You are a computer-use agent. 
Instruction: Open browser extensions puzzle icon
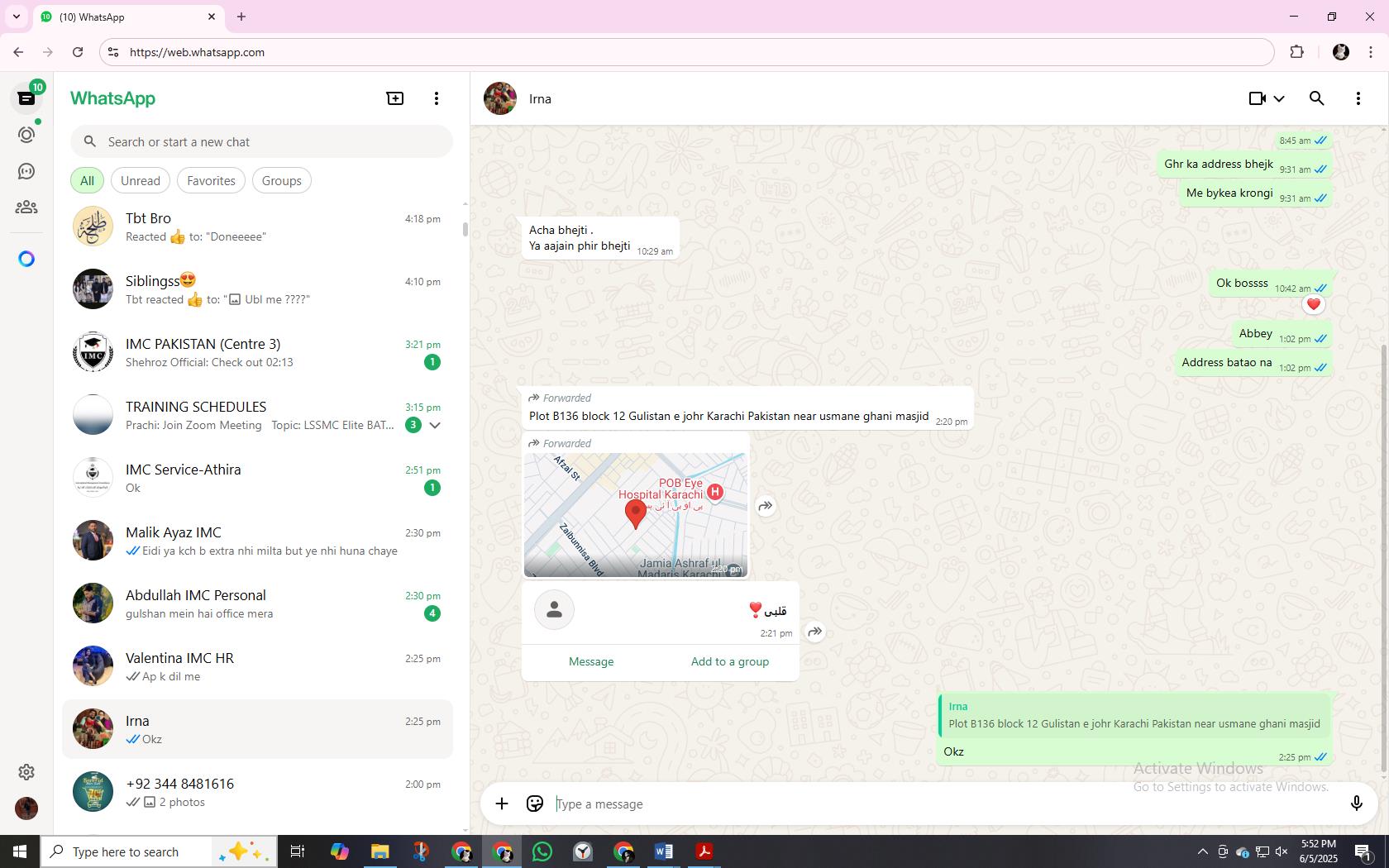[1296, 52]
